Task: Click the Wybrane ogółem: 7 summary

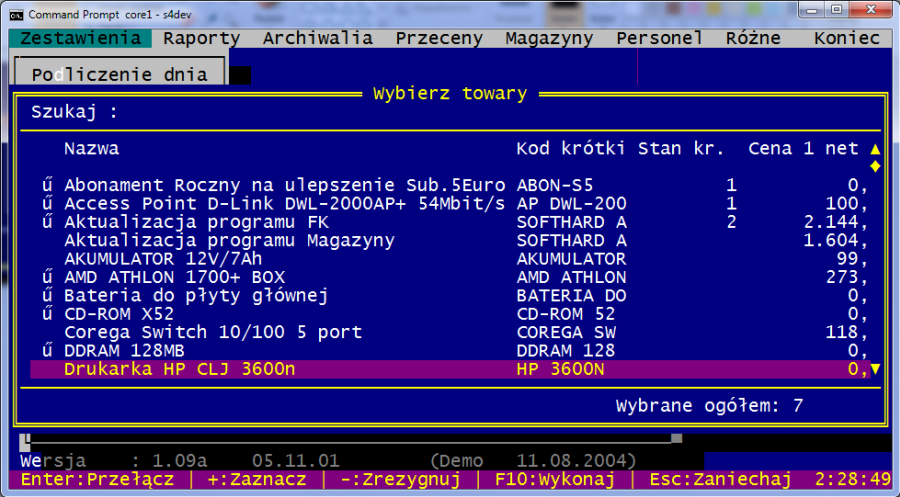Action: coord(709,405)
